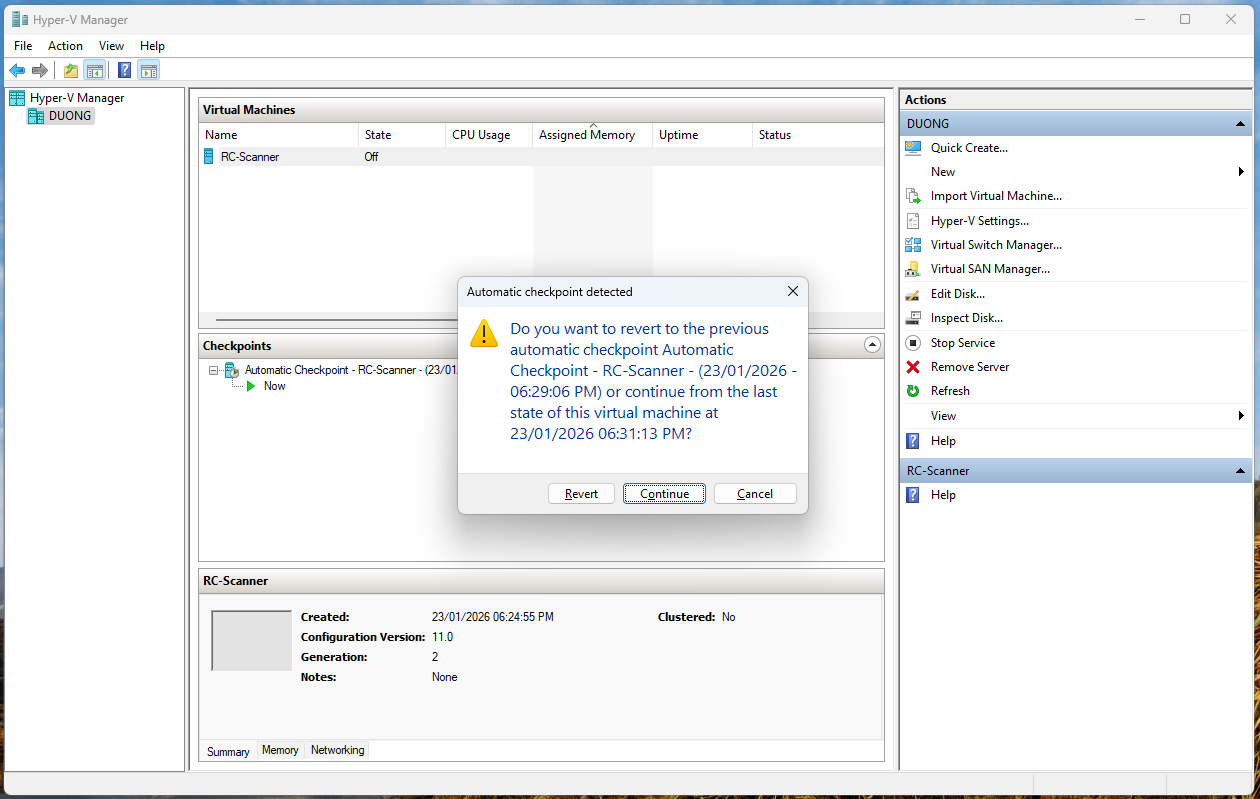The image size is (1260, 799).
Task: Switch to the Networking tab
Action: (338, 750)
